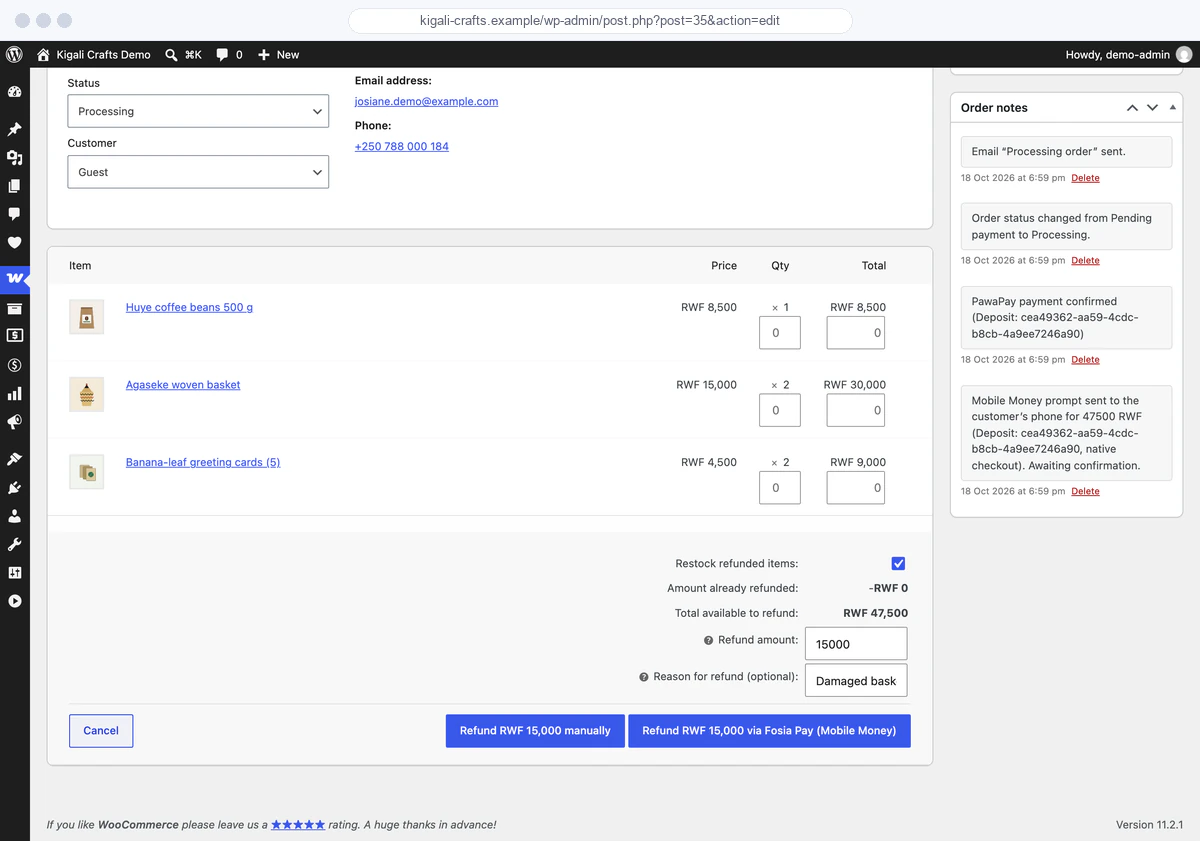Open Howdy, demo-admin account menu
This screenshot has height=841, width=1200.
pyautogui.click(x=1129, y=55)
